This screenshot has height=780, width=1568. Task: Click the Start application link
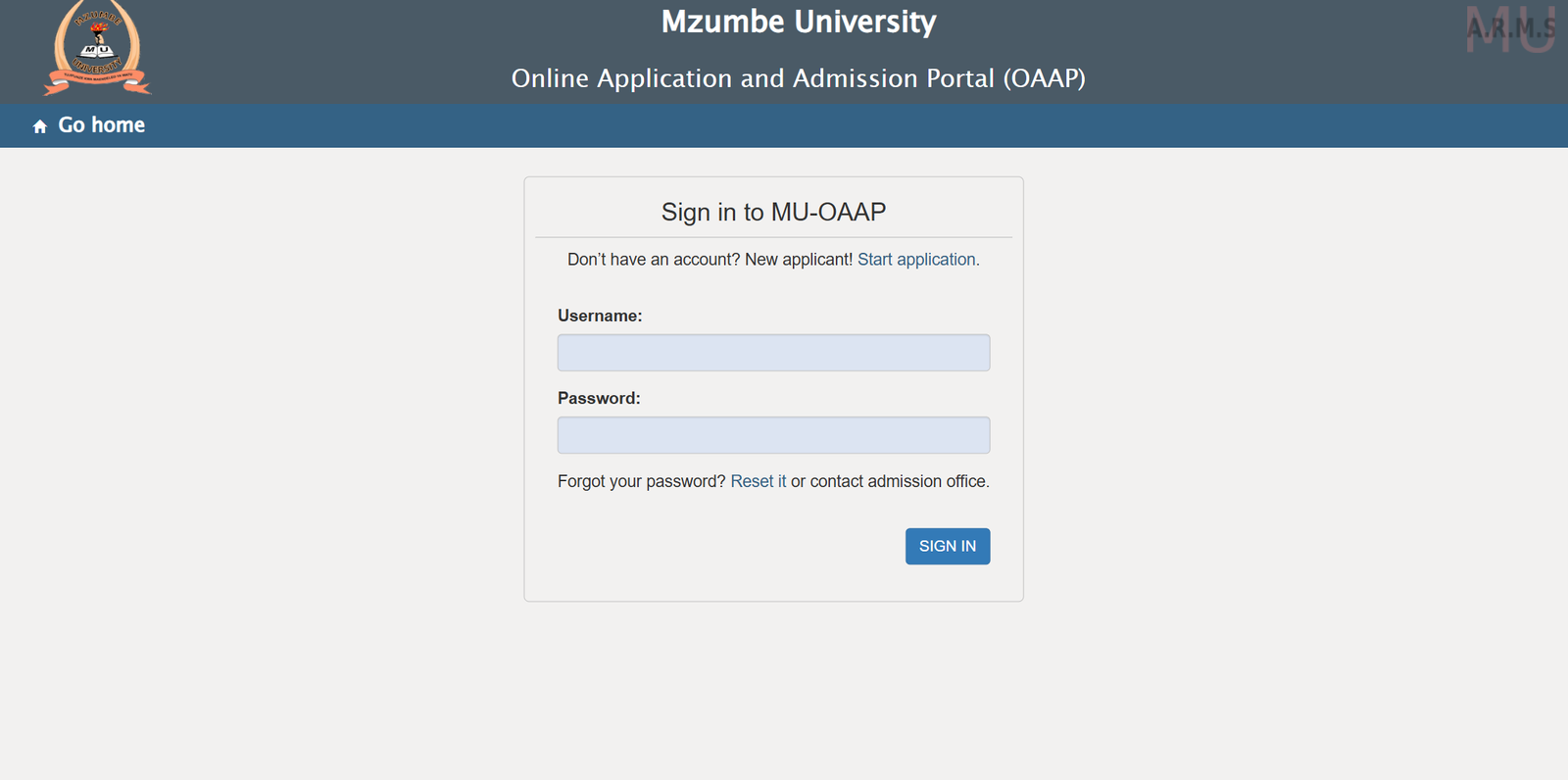916,260
